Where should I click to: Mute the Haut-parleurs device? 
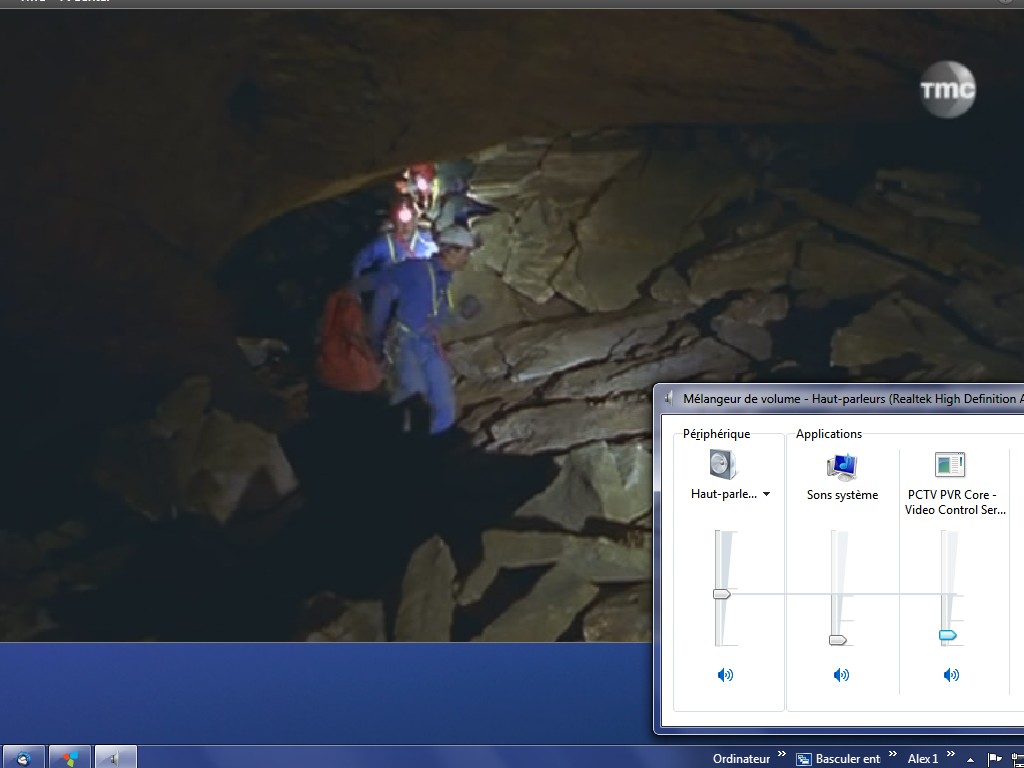(725, 675)
